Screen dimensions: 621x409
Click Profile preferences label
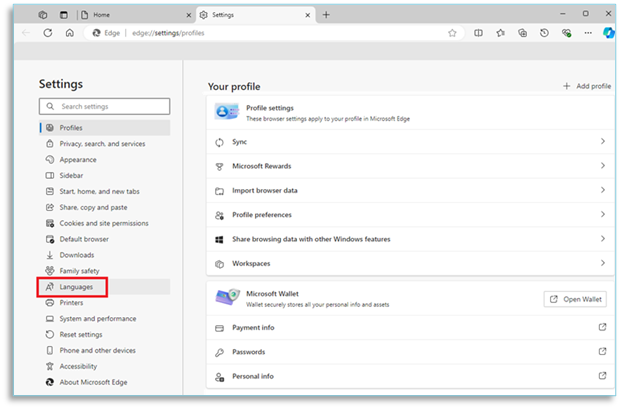262,215
